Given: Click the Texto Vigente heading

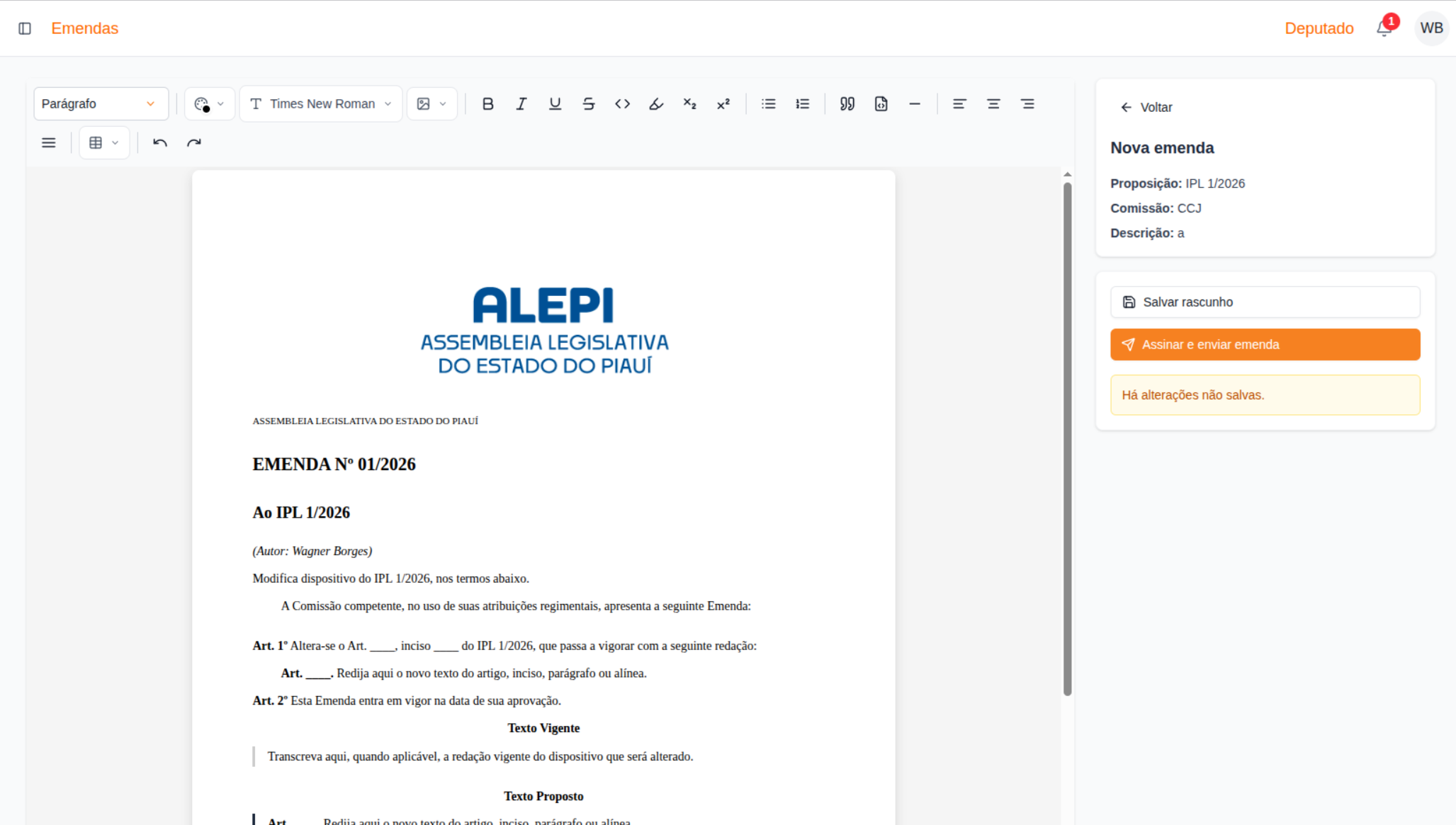Looking at the screenshot, I should point(543,728).
